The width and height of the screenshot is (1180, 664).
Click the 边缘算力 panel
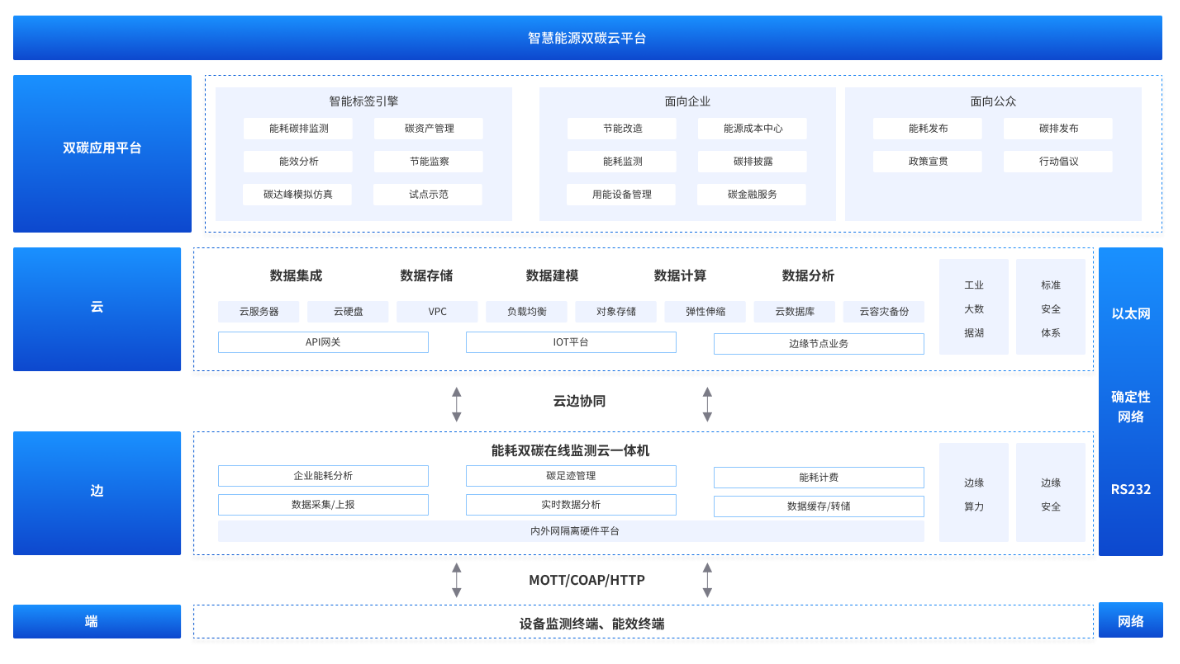point(974,493)
